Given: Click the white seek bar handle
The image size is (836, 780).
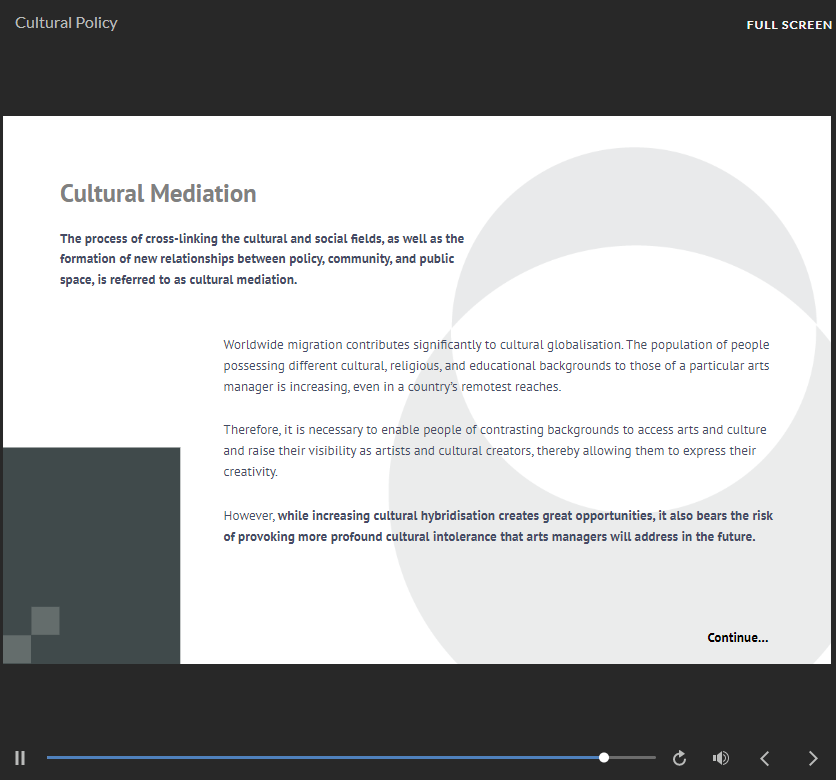Looking at the screenshot, I should pyautogui.click(x=604, y=757).
